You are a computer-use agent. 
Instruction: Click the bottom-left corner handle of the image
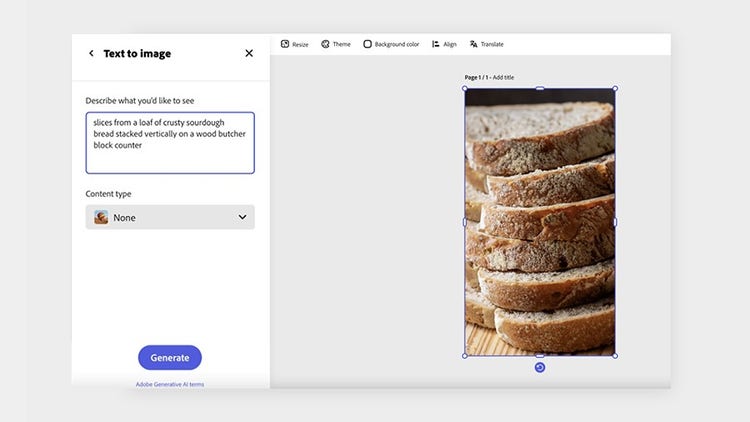[465, 355]
